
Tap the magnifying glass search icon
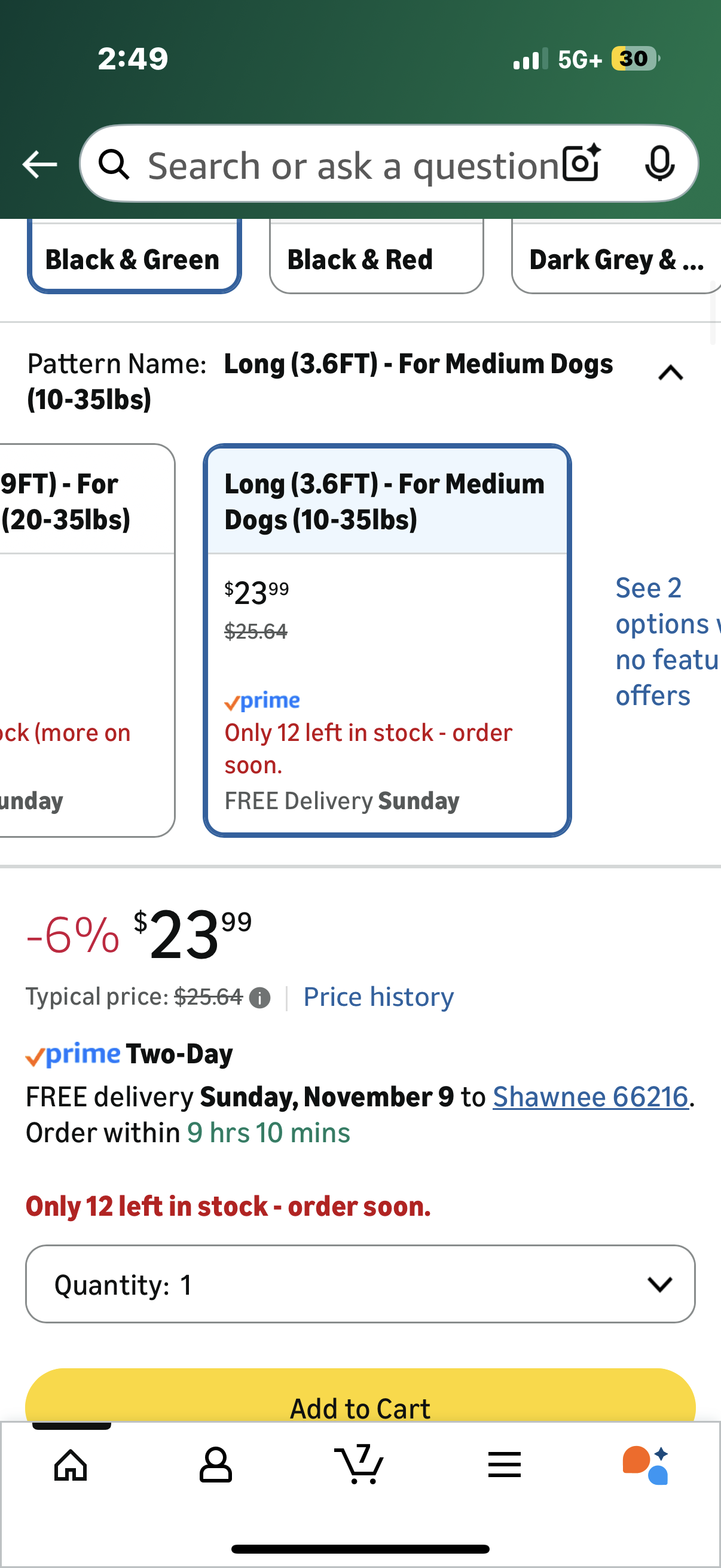click(114, 164)
